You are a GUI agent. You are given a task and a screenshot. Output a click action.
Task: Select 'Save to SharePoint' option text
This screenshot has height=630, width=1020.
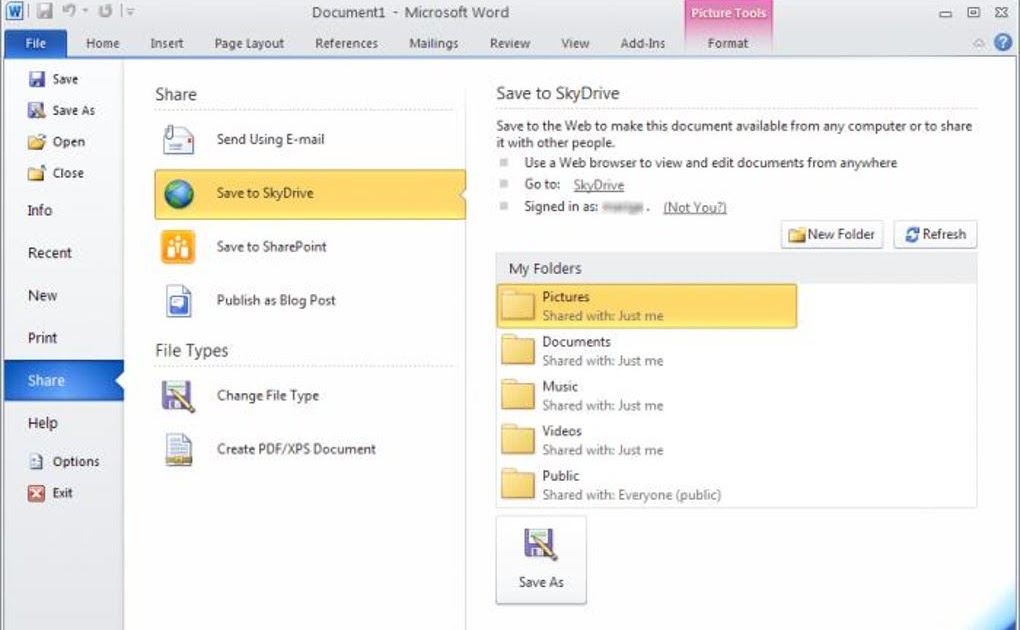(272, 247)
